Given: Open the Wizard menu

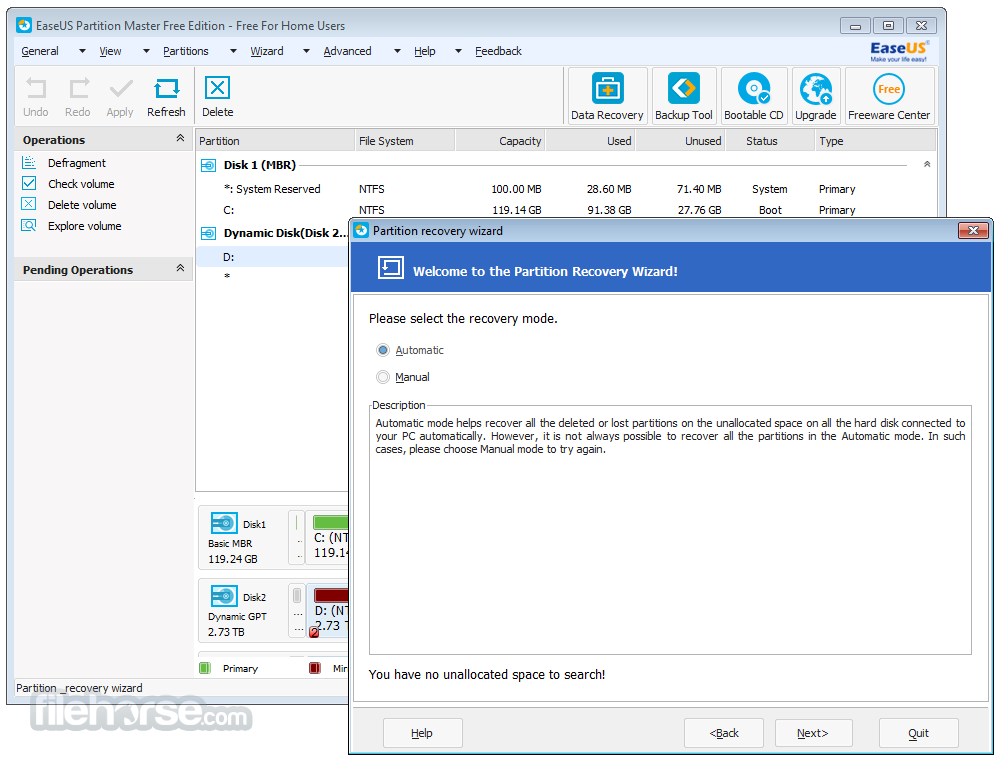Looking at the screenshot, I should [267, 51].
